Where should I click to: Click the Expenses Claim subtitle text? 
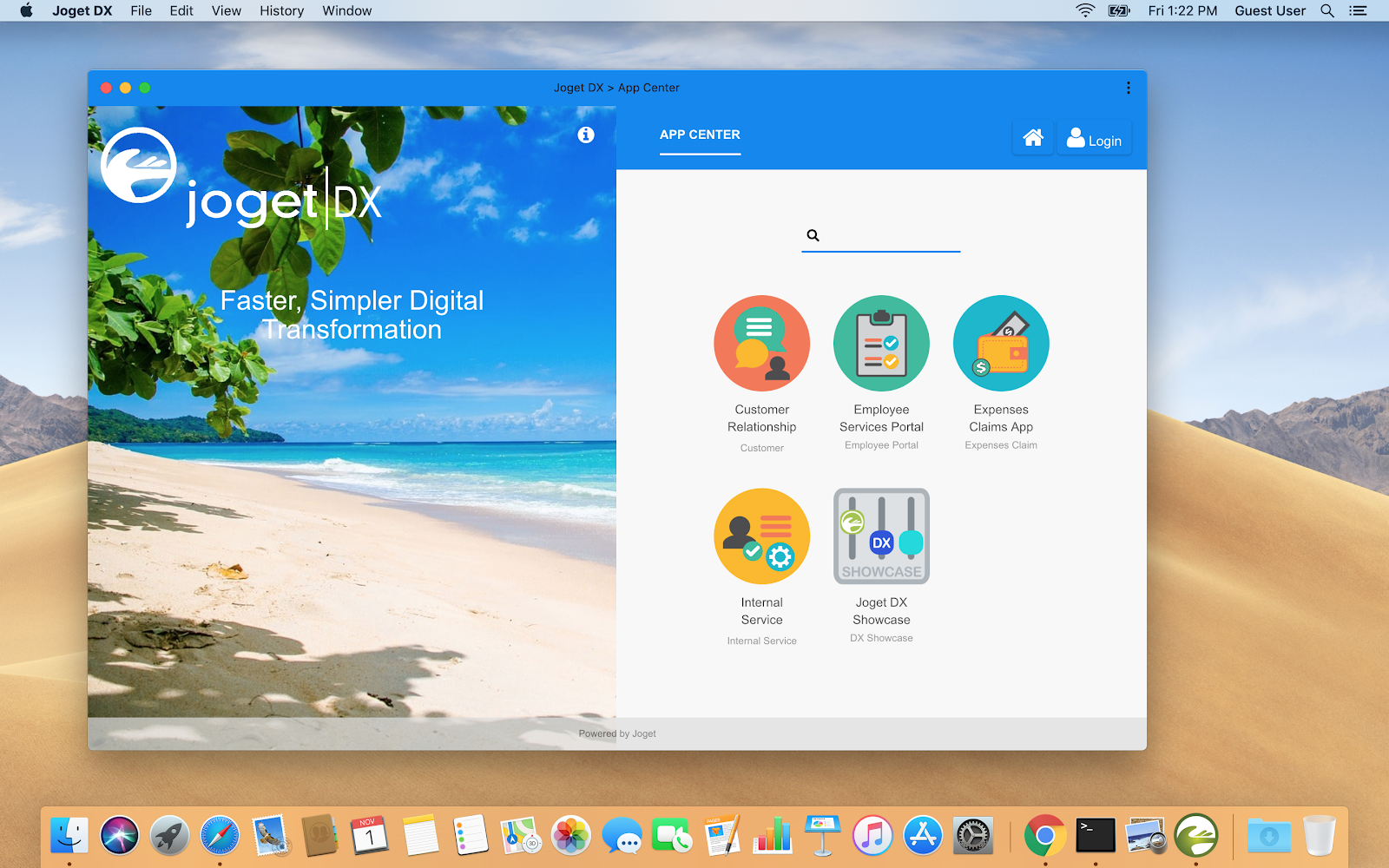click(1001, 445)
